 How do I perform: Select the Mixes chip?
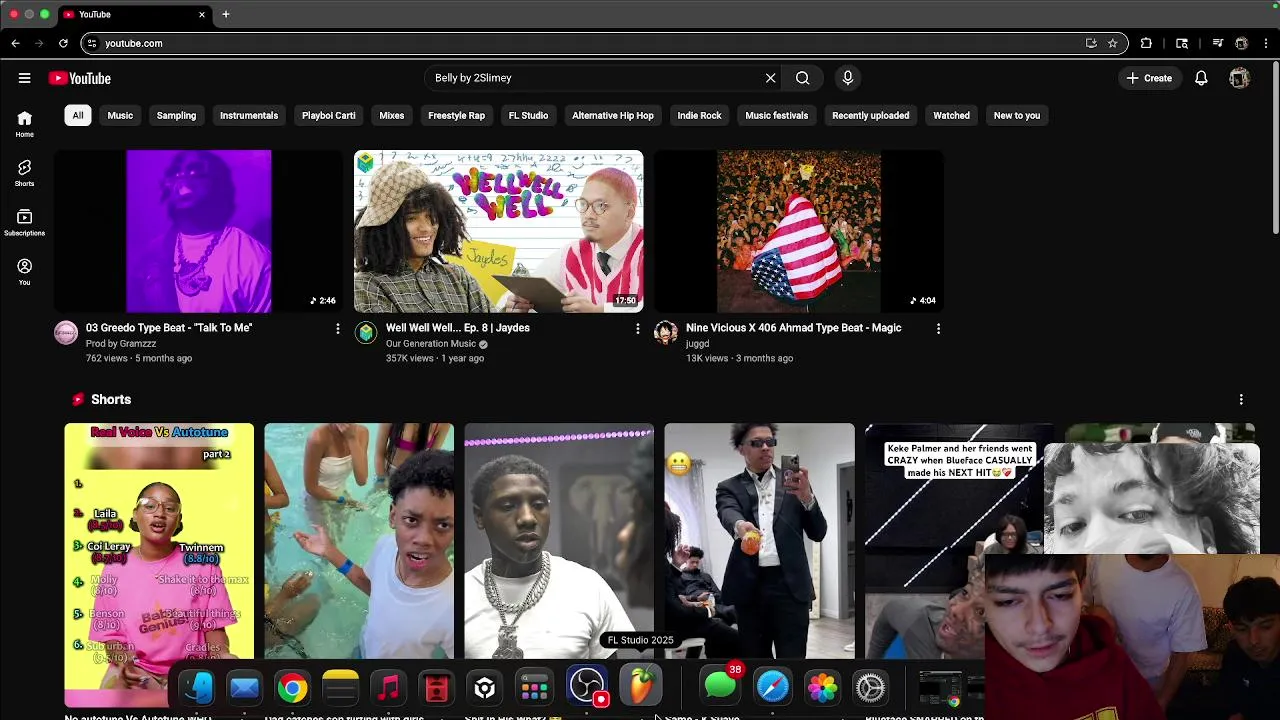(x=392, y=115)
